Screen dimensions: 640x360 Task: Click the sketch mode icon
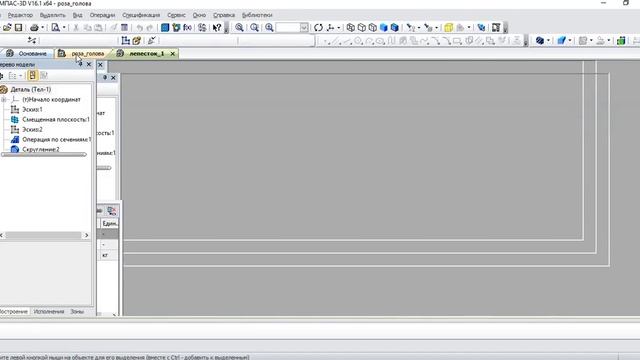[x=126, y=40]
